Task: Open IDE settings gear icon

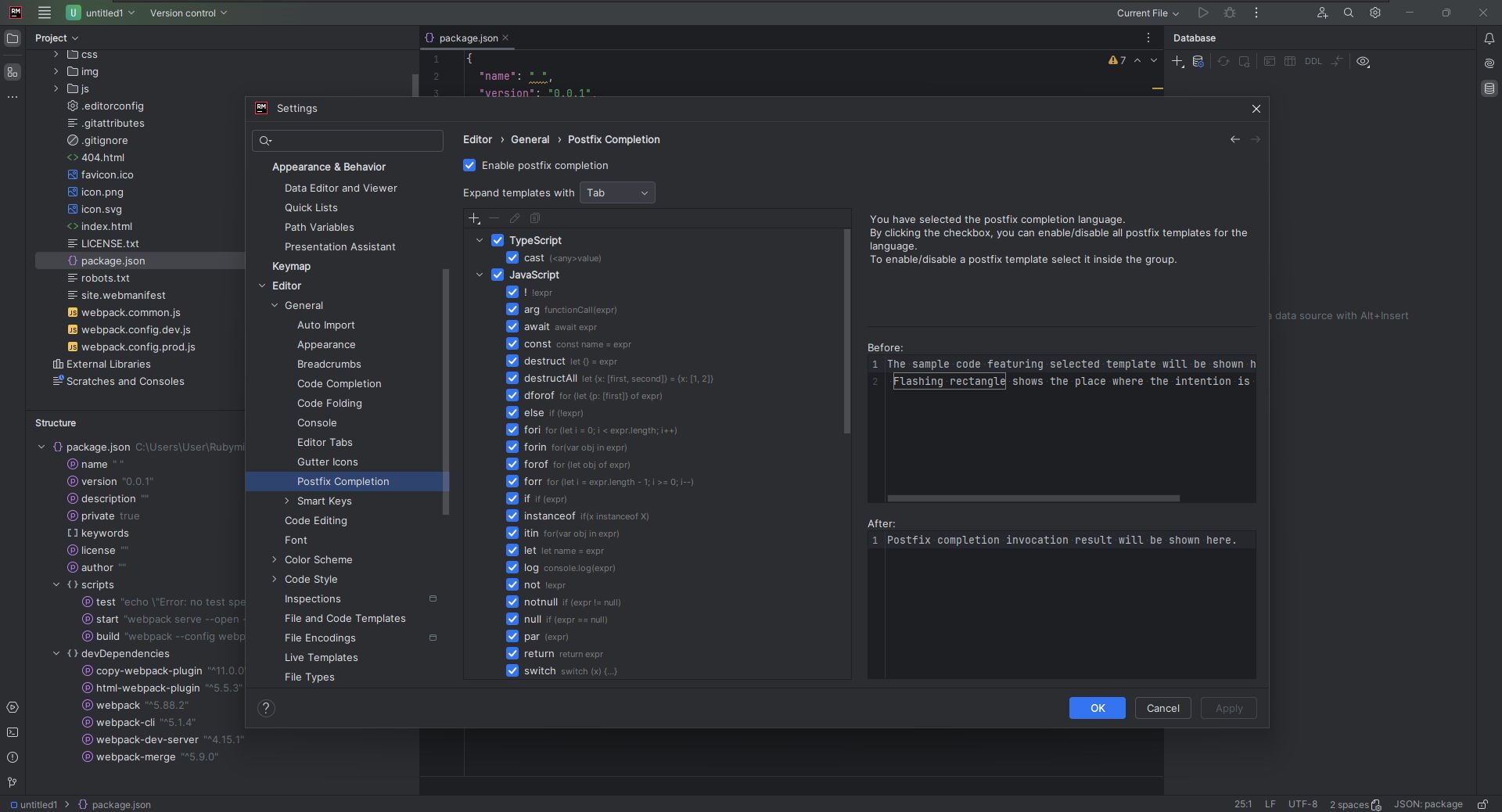Action: [1375, 13]
